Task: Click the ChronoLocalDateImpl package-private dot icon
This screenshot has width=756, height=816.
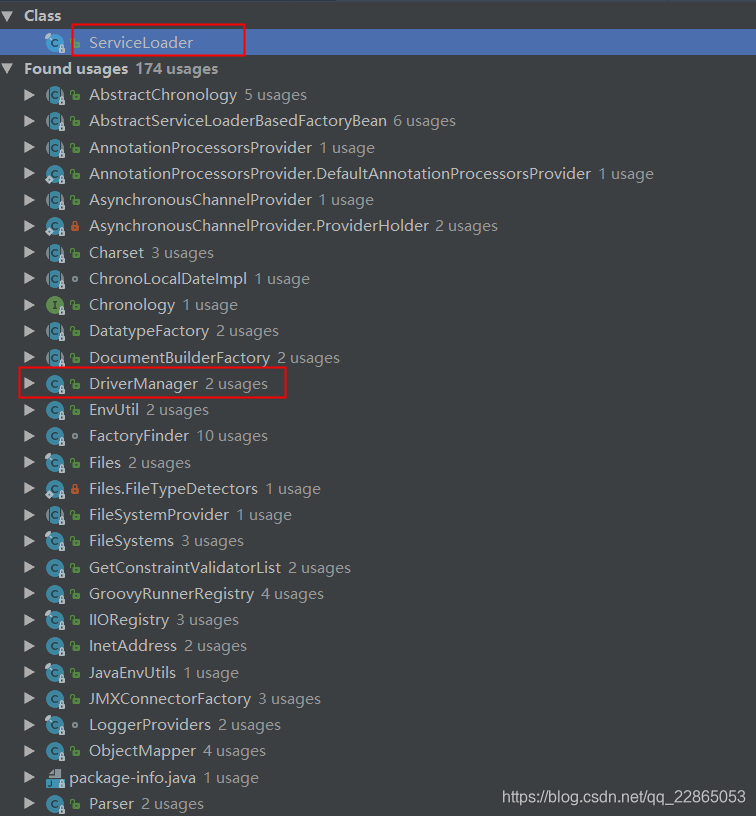Action: click(x=75, y=279)
